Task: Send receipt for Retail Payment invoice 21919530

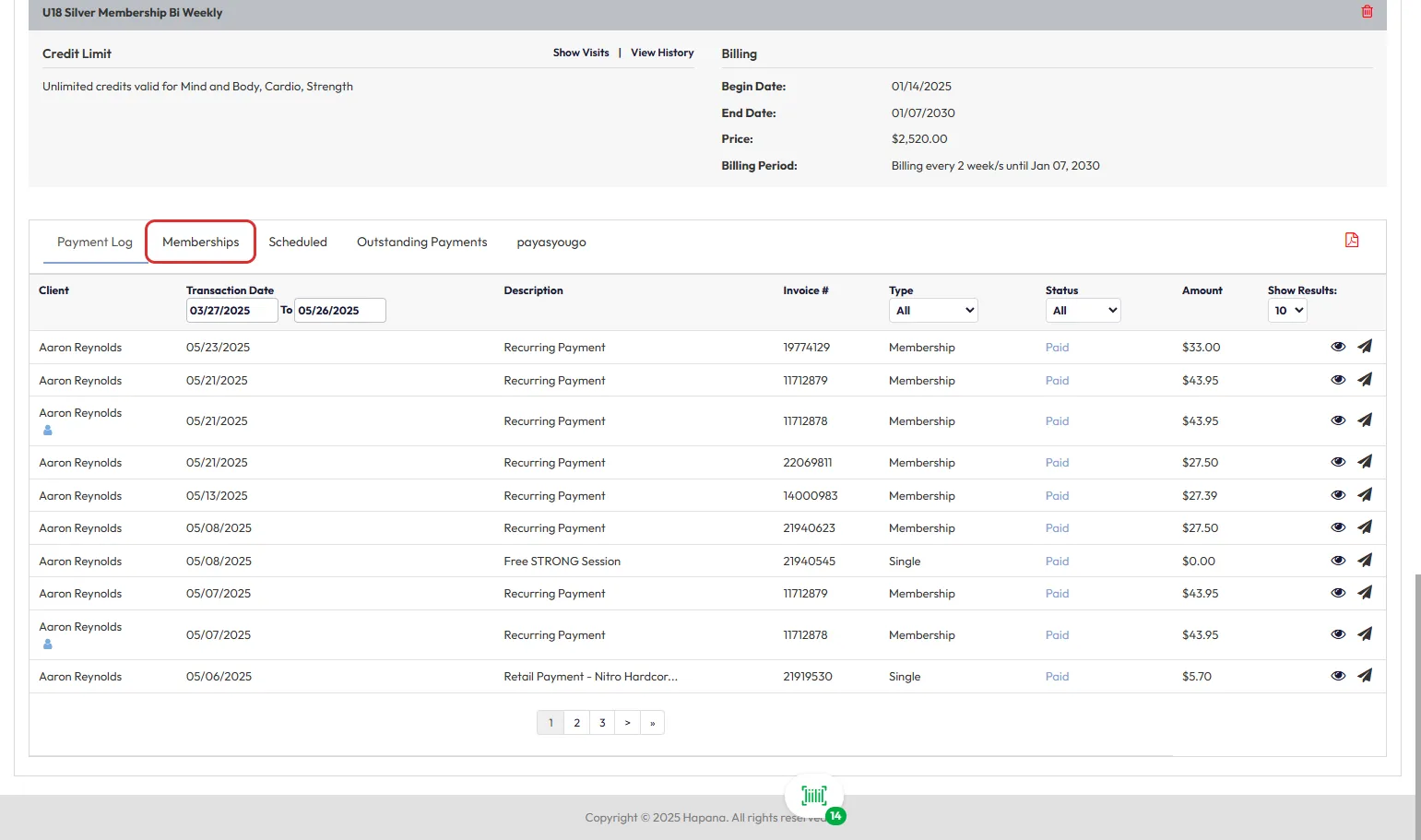Action: (x=1365, y=676)
